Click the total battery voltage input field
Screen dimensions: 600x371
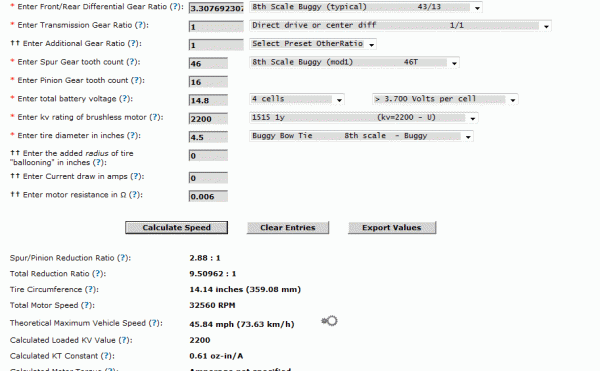pyautogui.click(x=208, y=100)
